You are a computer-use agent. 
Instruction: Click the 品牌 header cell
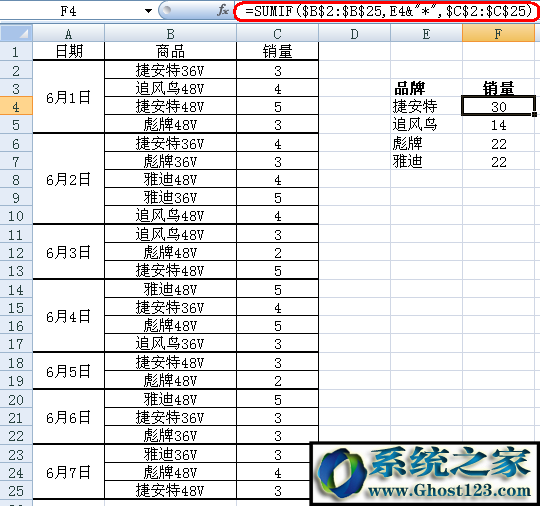click(426, 88)
